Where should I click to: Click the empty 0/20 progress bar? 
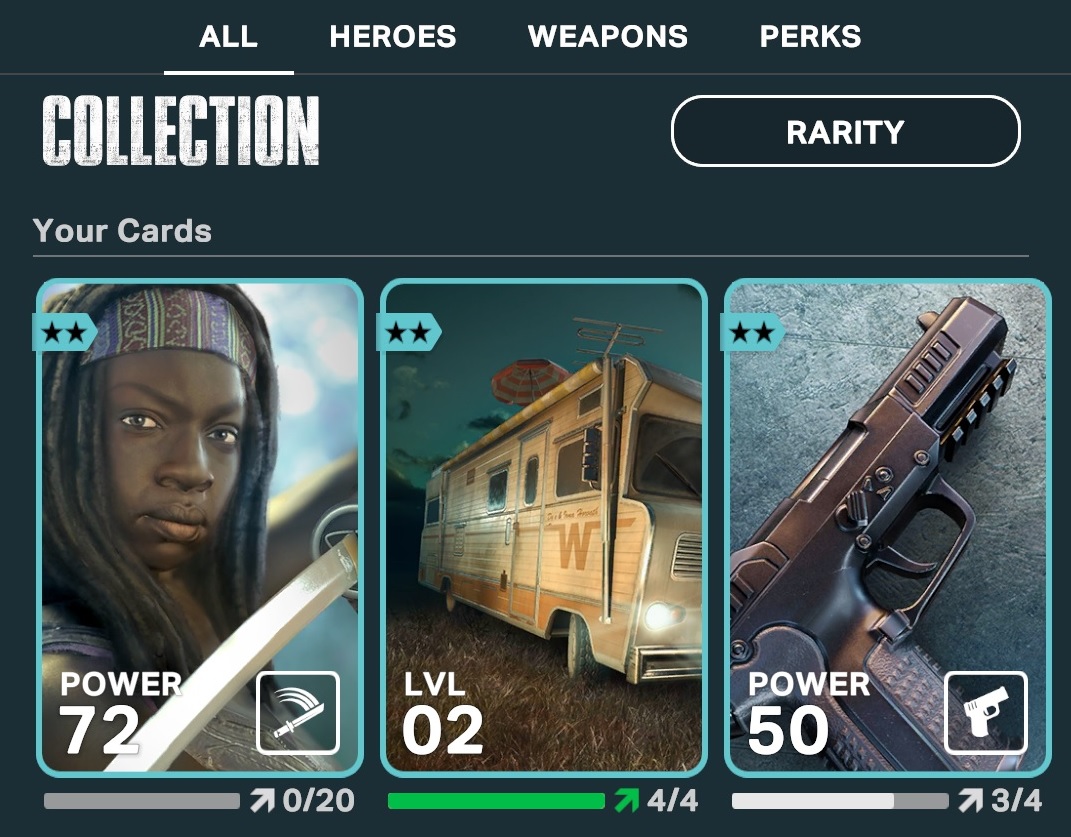click(x=142, y=801)
